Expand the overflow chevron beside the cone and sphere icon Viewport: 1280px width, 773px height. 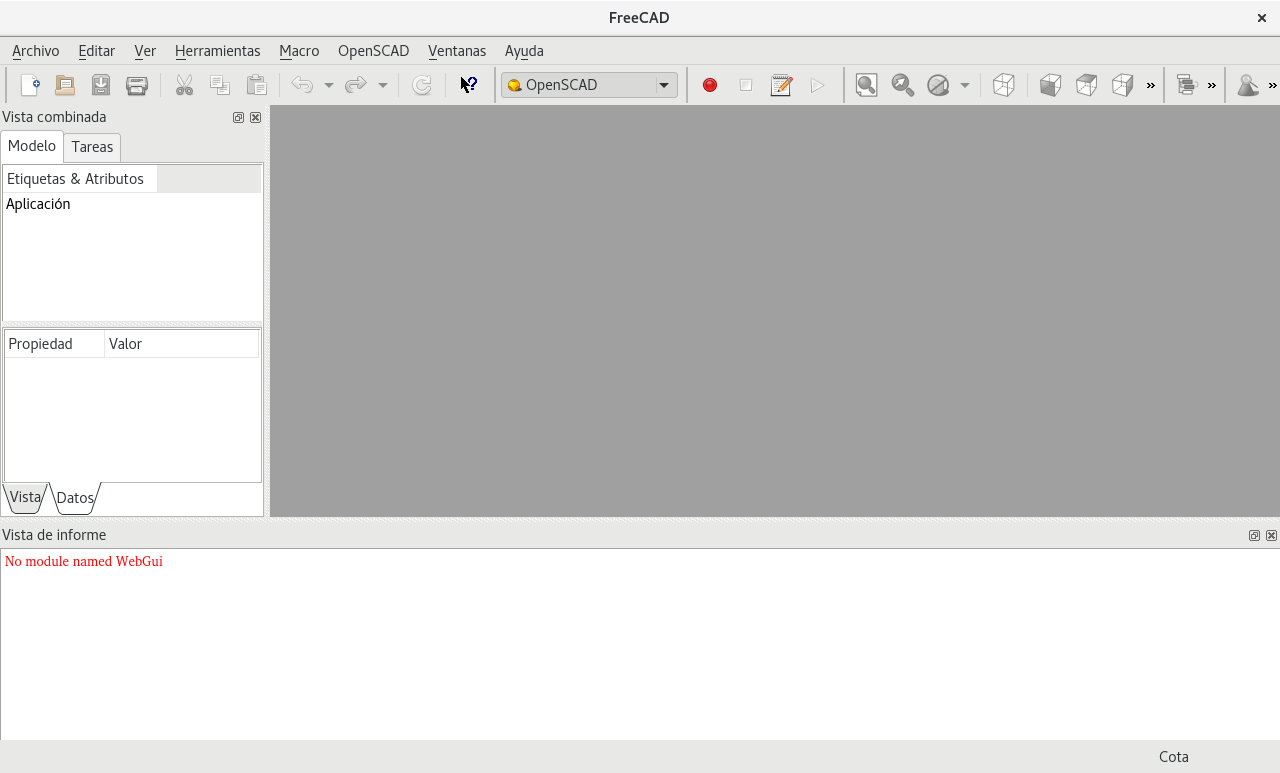coord(1272,85)
